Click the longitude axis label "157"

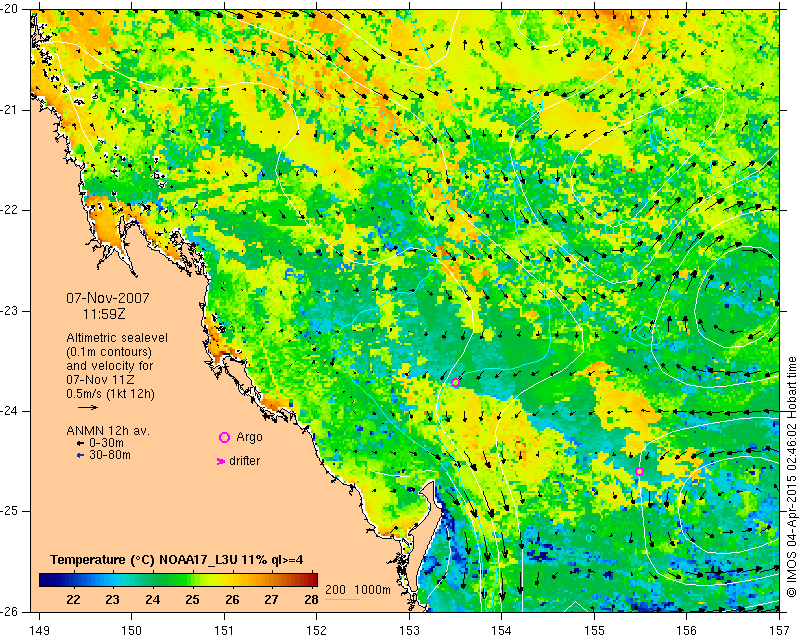(x=779, y=630)
